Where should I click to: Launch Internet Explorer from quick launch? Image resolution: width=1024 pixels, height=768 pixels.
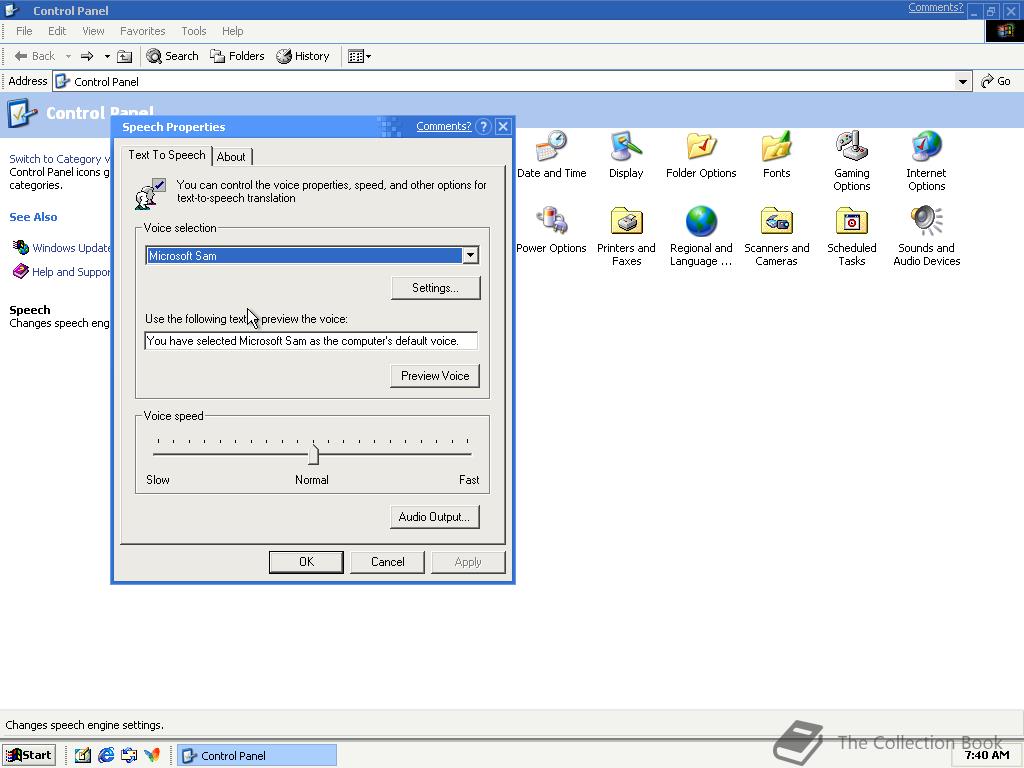pyautogui.click(x=106, y=755)
